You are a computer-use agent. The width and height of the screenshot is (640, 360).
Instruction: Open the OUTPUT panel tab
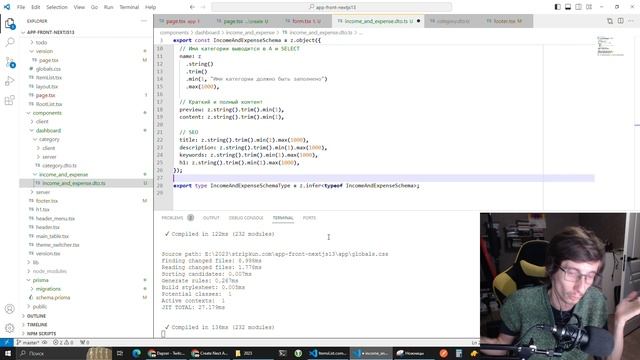click(211, 218)
